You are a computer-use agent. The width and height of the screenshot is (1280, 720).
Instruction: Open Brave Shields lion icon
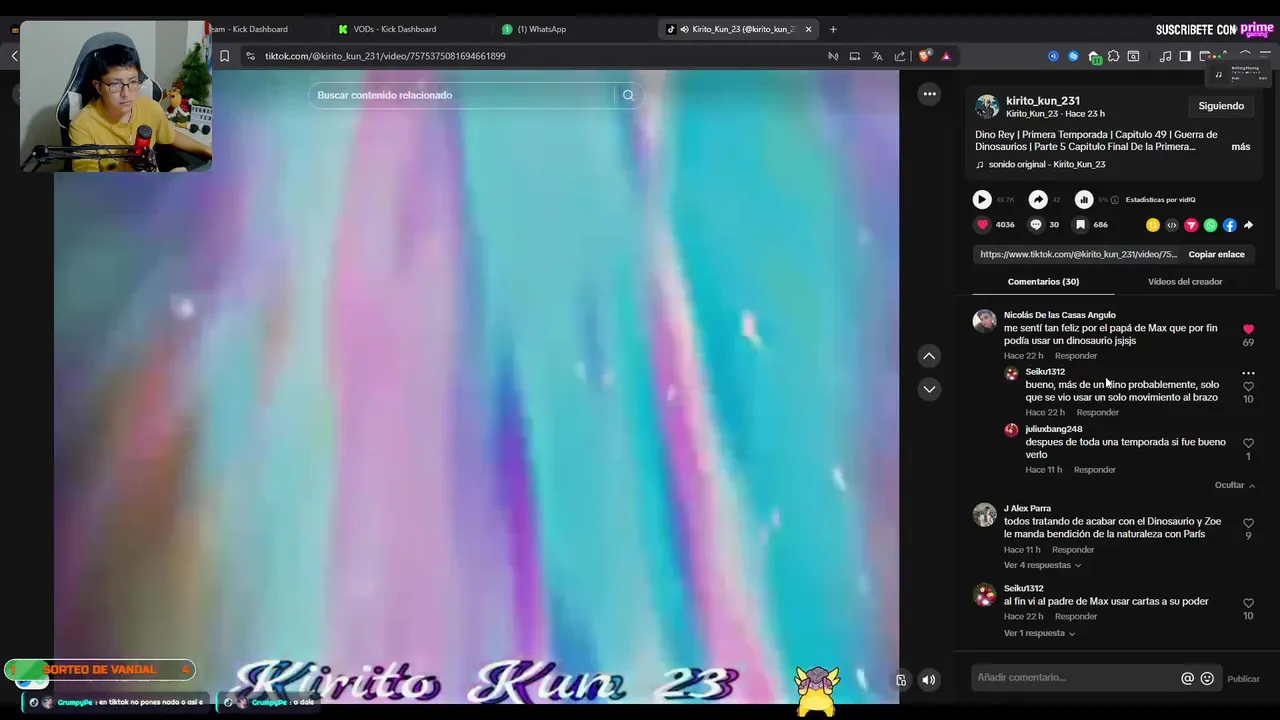(924, 56)
